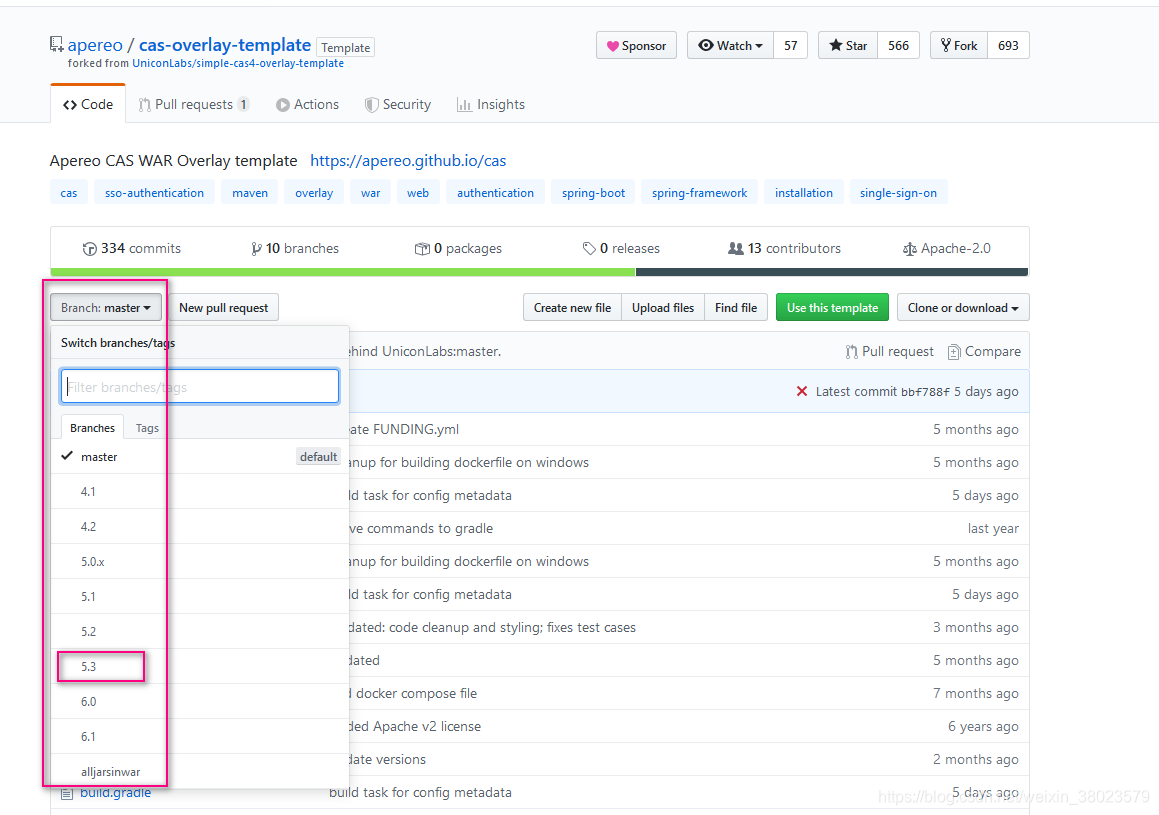
Task: Click the single-sign-on topic tag
Action: pyautogui.click(x=898, y=192)
